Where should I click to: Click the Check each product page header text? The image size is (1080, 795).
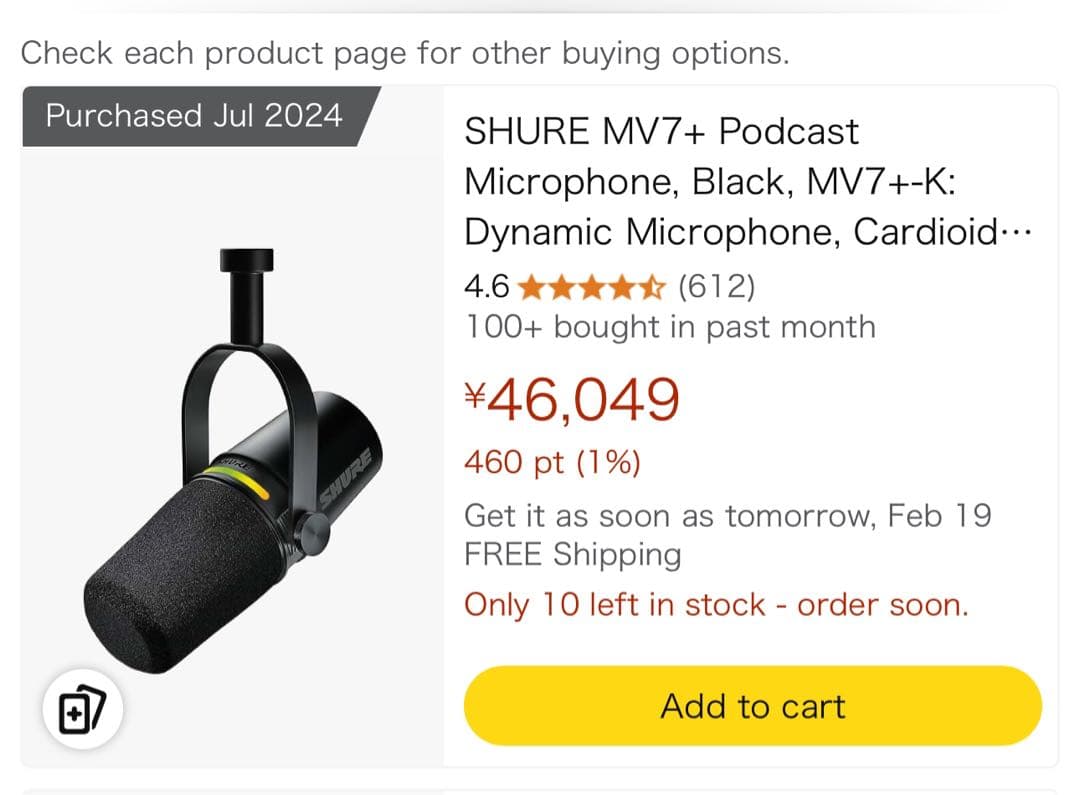point(405,52)
